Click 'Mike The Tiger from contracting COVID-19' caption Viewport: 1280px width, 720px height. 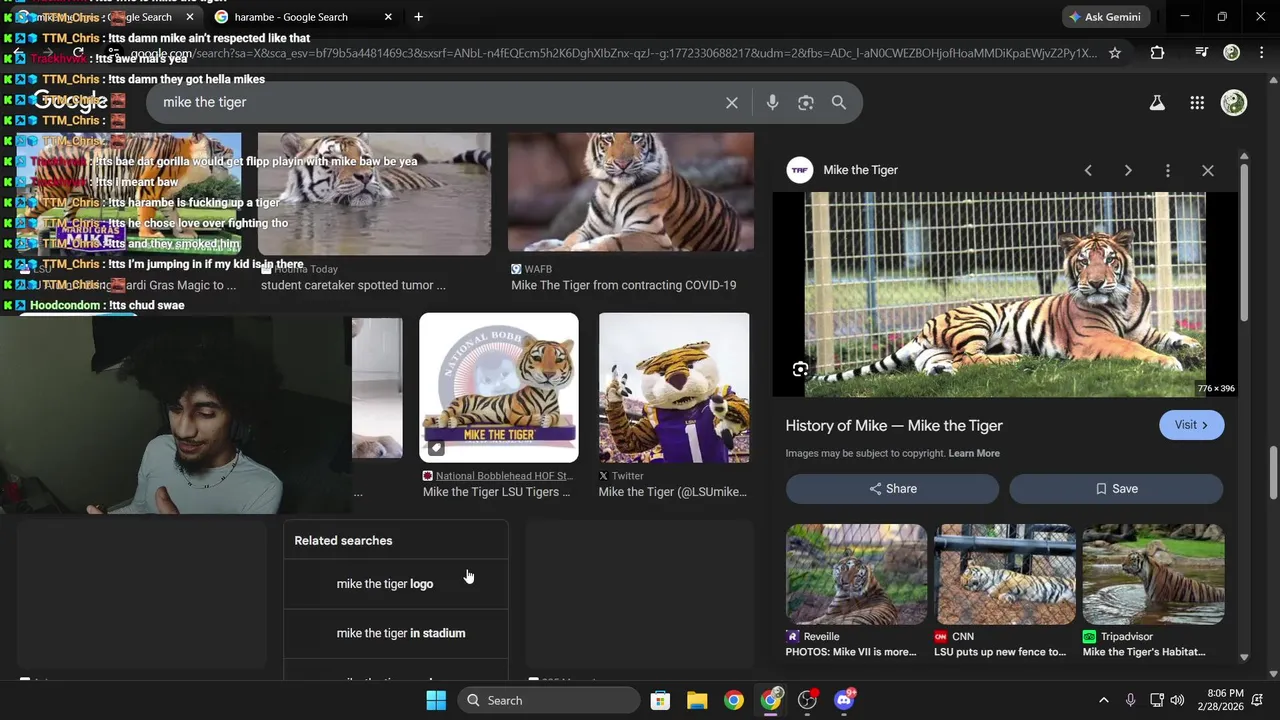point(624,286)
